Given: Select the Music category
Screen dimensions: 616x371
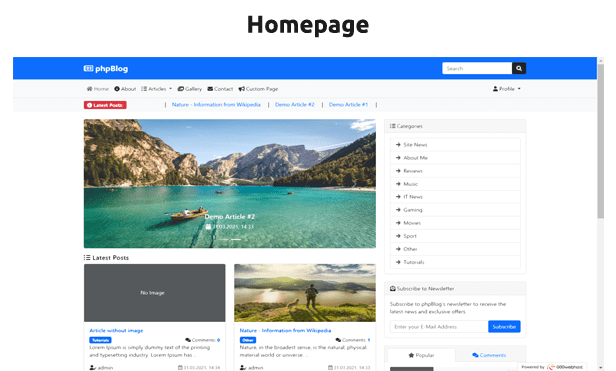Looking at the screenshot, I should pos(455,184).
